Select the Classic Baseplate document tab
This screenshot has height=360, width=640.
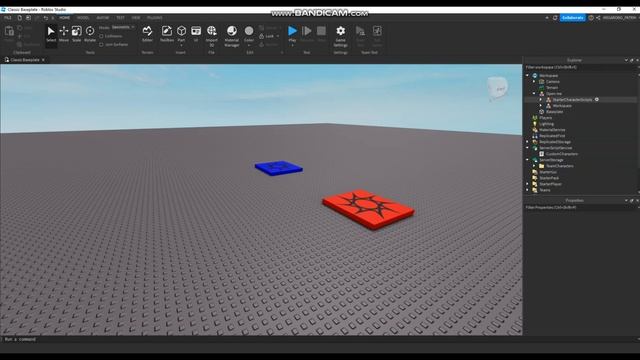[x=25, y=60]
